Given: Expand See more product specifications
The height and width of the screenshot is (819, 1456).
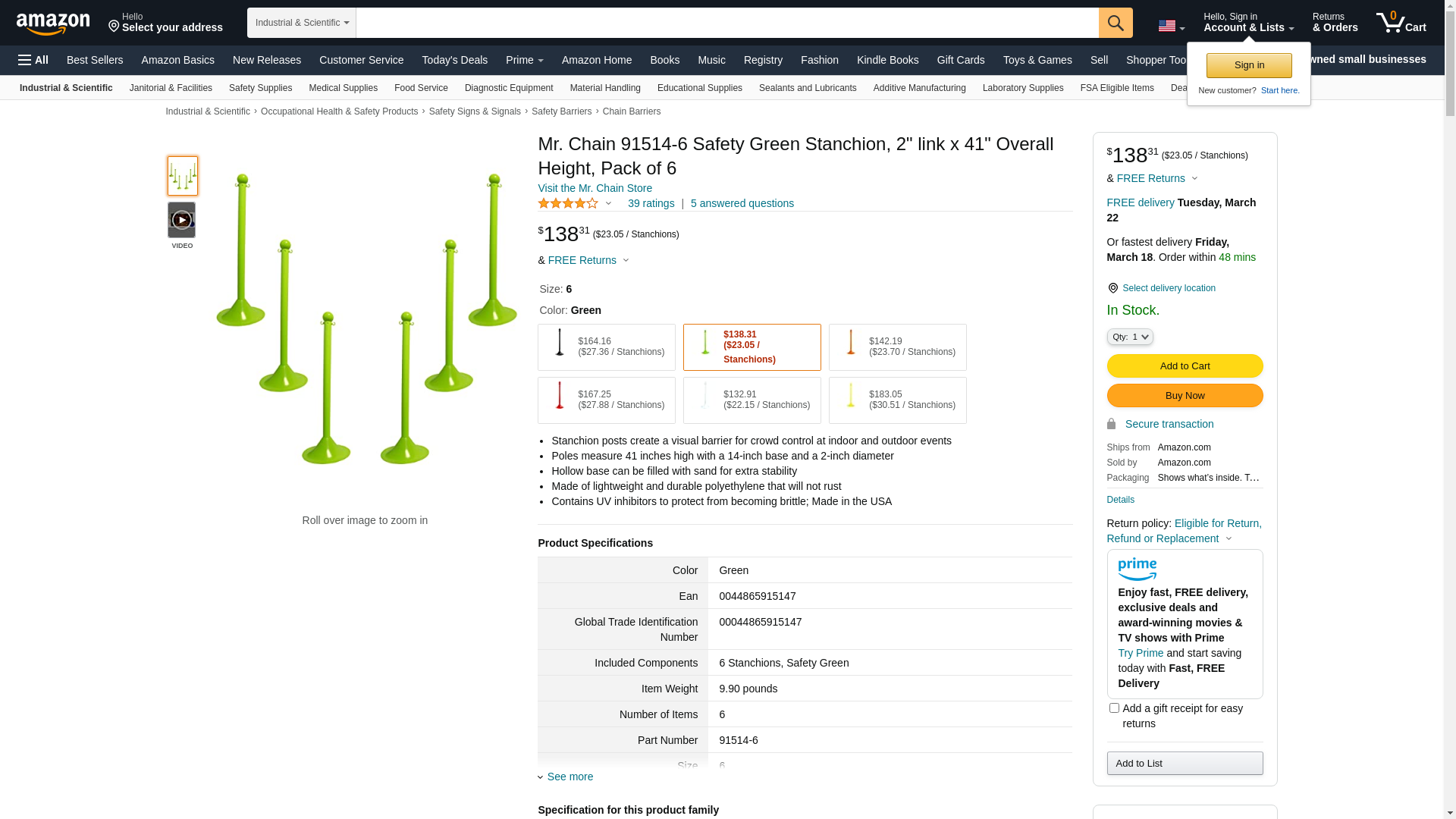Looking at the screenshot, I should pos(570,777).
